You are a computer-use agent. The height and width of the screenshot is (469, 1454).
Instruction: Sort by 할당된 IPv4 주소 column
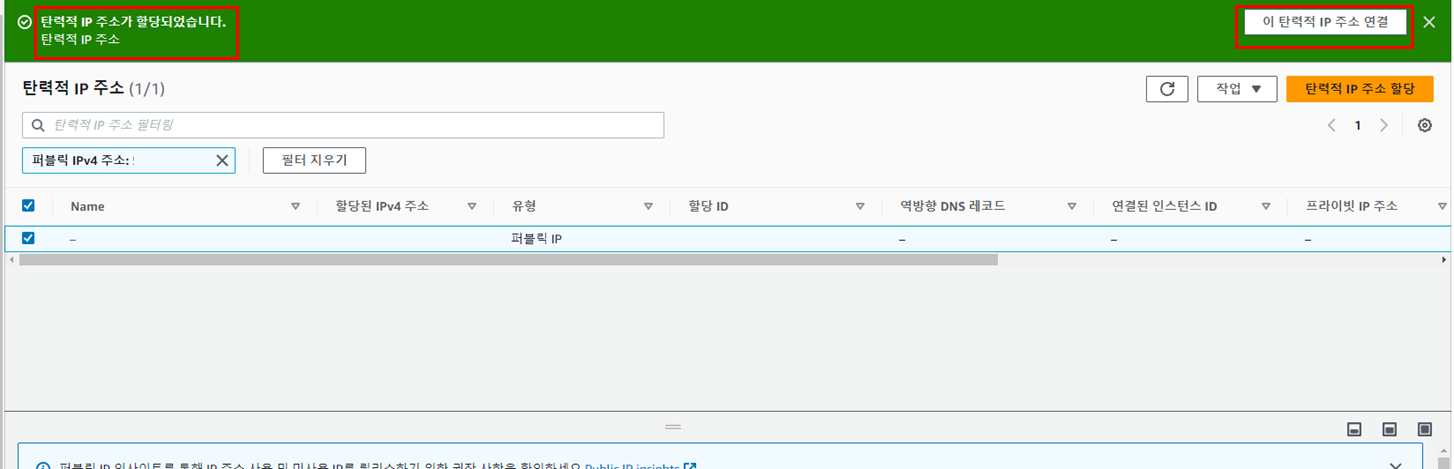[x=471, y=206]
